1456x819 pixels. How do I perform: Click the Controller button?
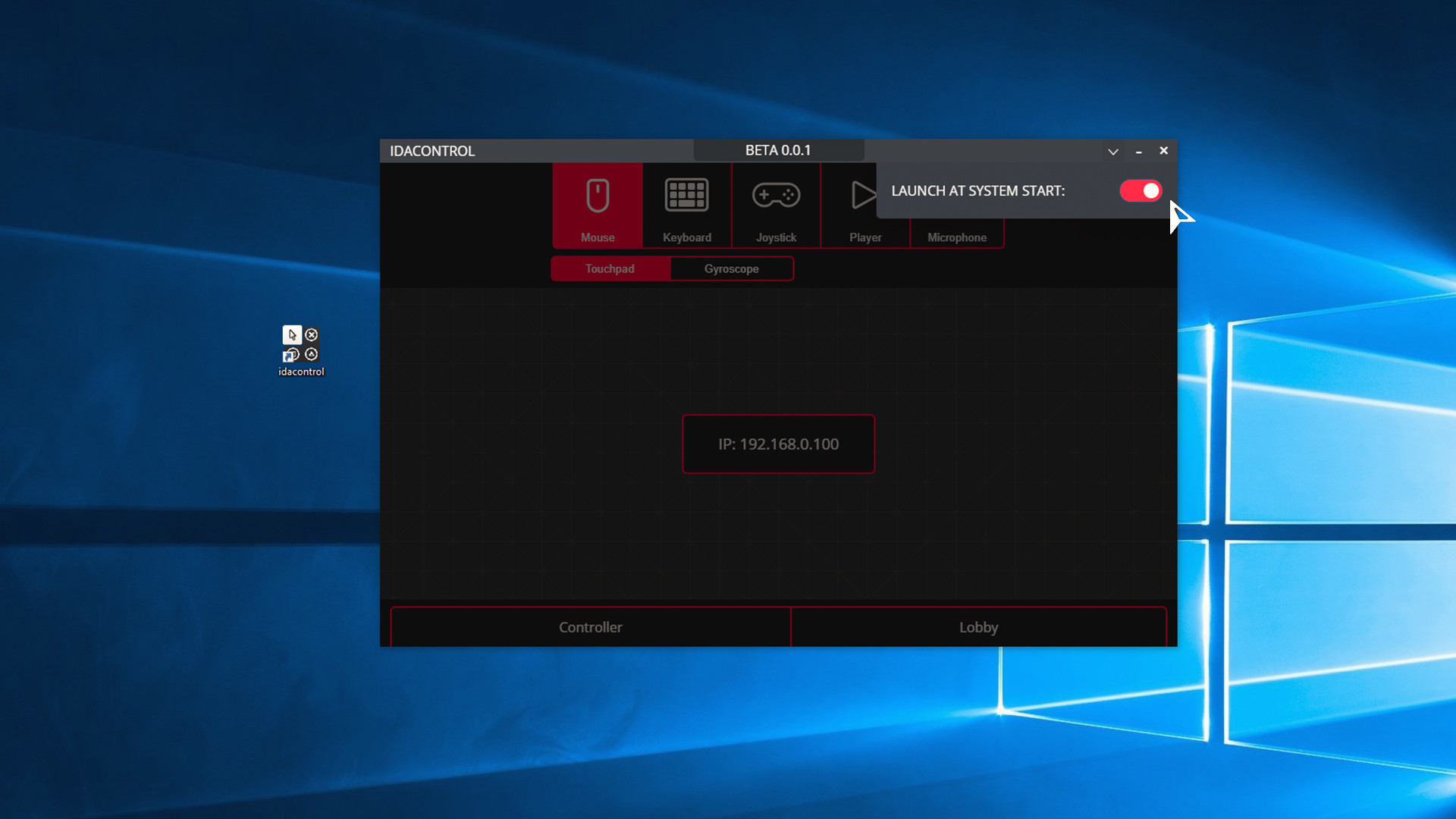591,627
